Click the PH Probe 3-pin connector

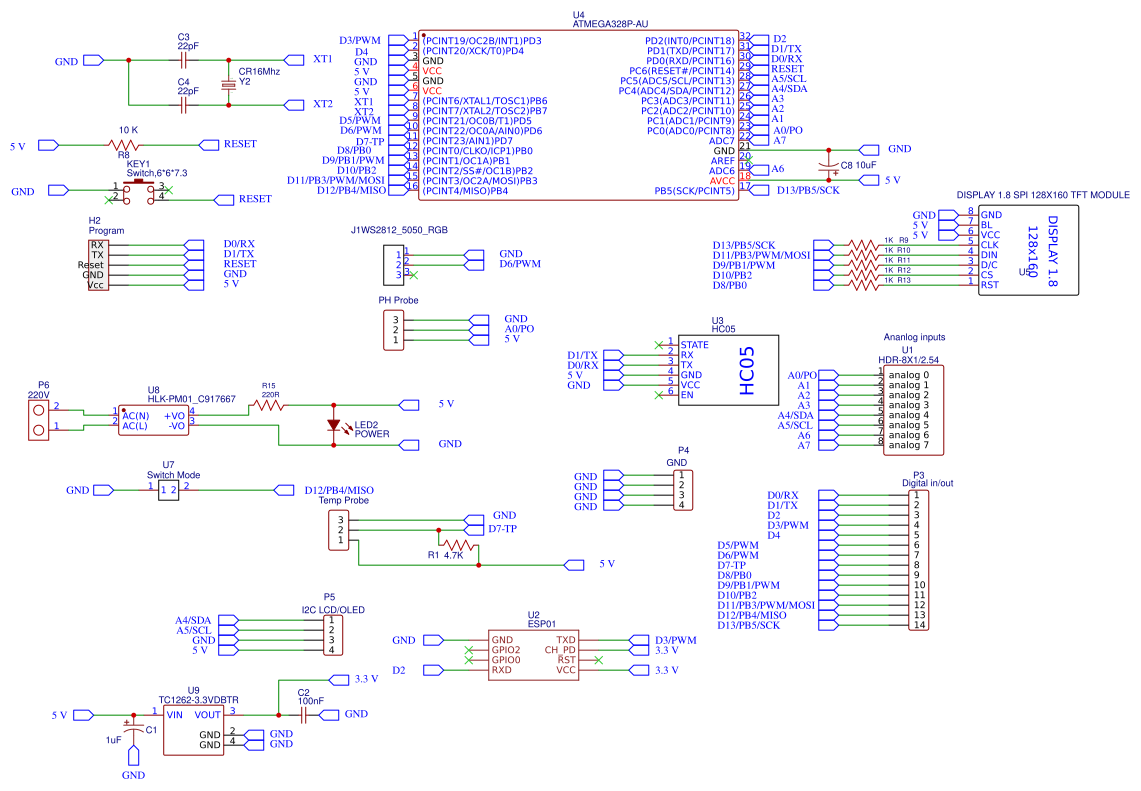point(393,330)
